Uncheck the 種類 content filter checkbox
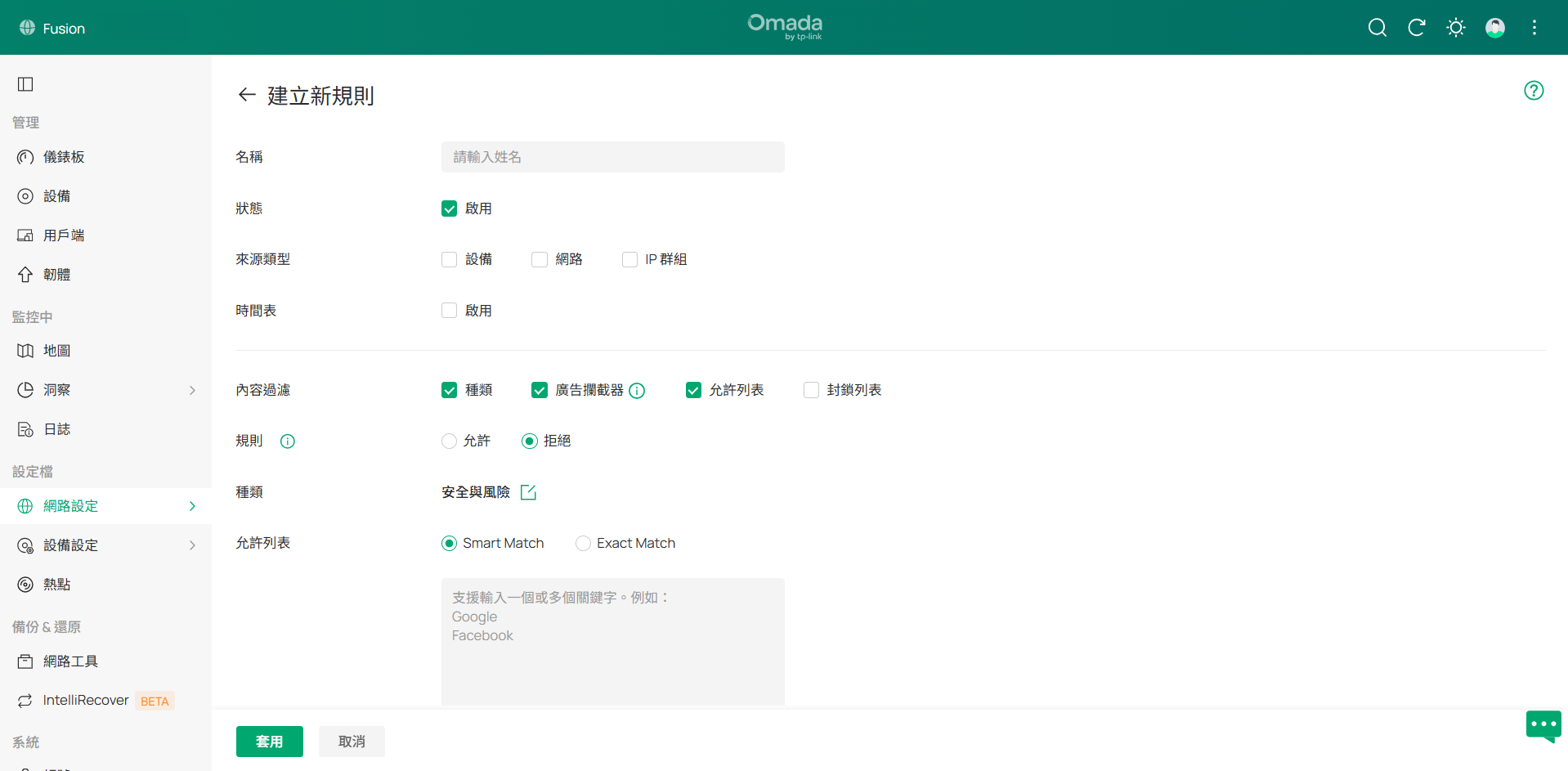The height and width of the screenshot is (771, 1568). click(449, 390)
